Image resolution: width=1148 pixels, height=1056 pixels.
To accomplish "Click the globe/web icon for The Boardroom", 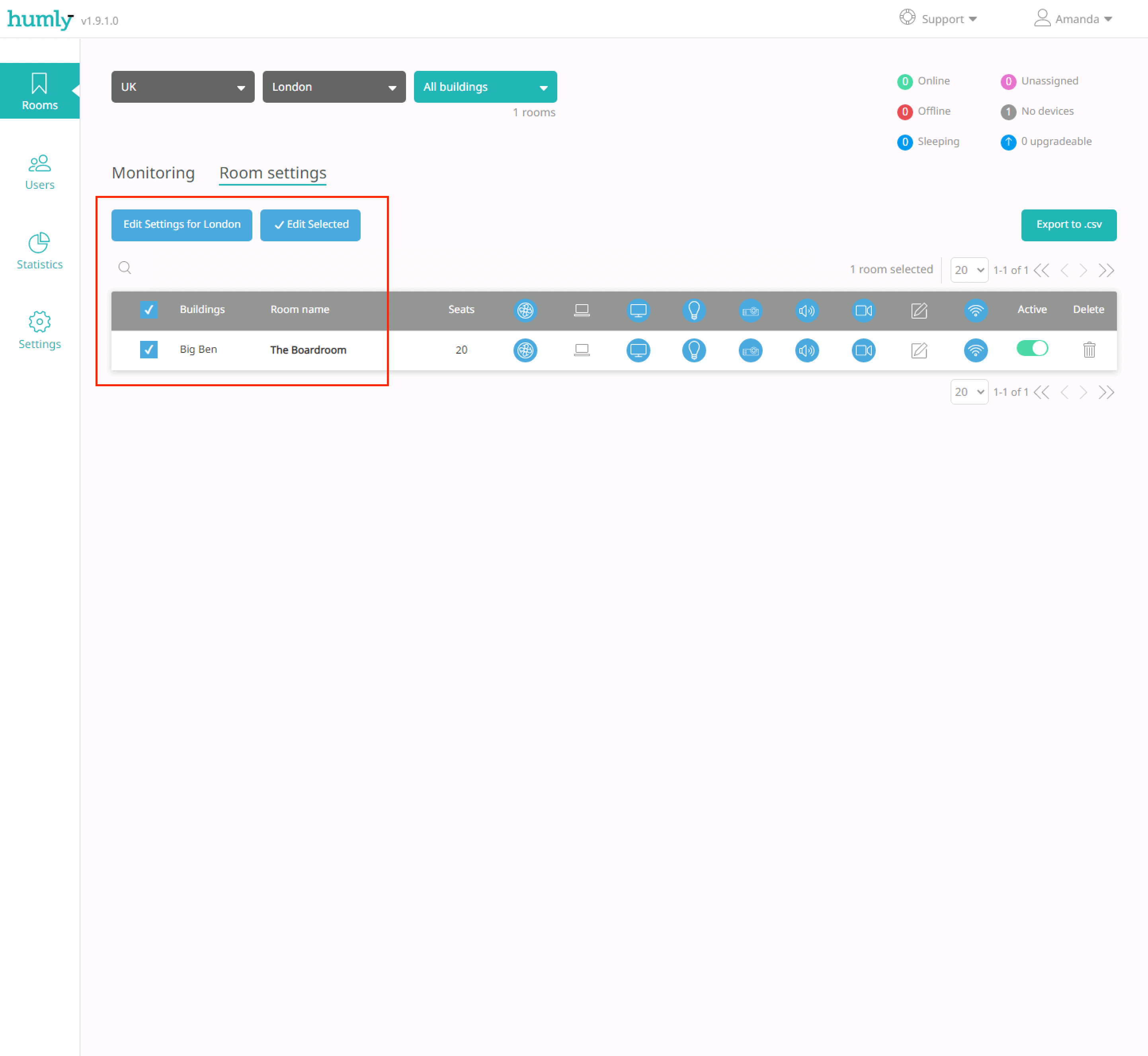I will click(x=525, y=349).
